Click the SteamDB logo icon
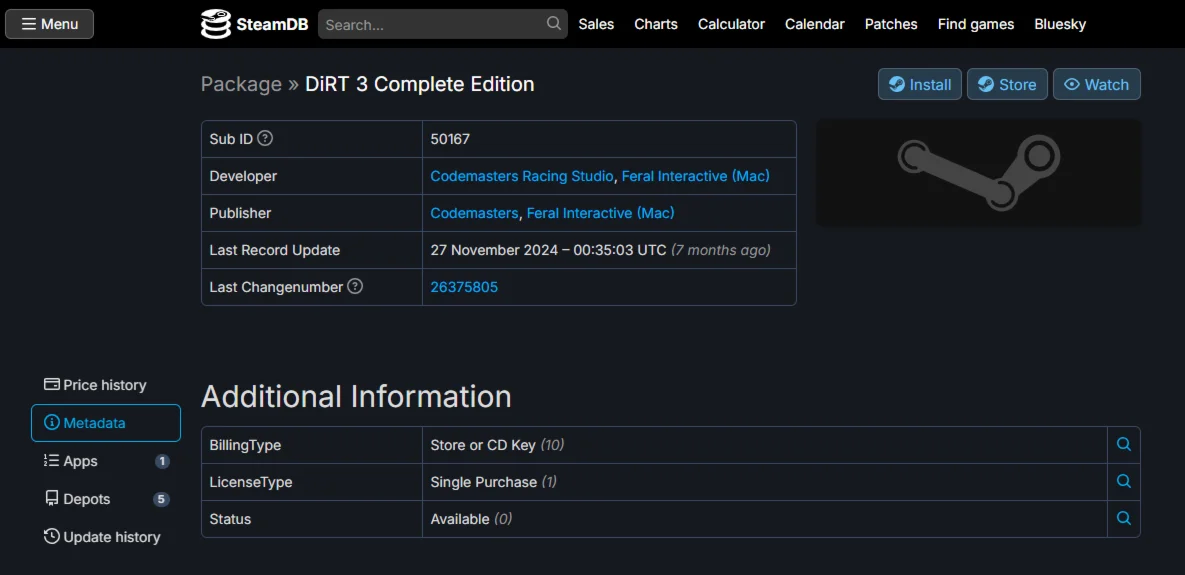 [215, 24]
